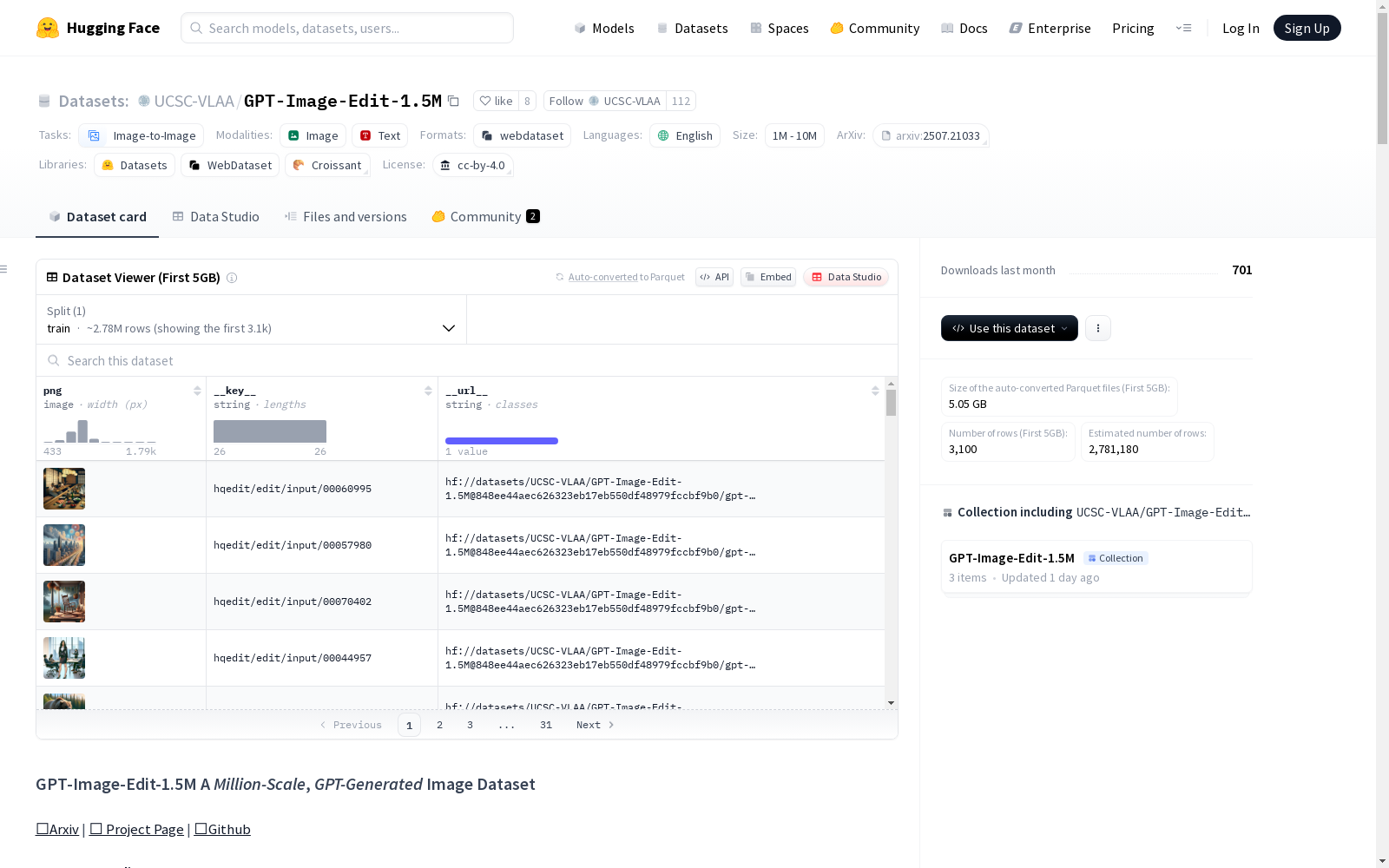Image resolution: width=1389 pixels, height=868 pixels.
Task: Go to page 3 of dataset viewer
Action: [471, 725]
